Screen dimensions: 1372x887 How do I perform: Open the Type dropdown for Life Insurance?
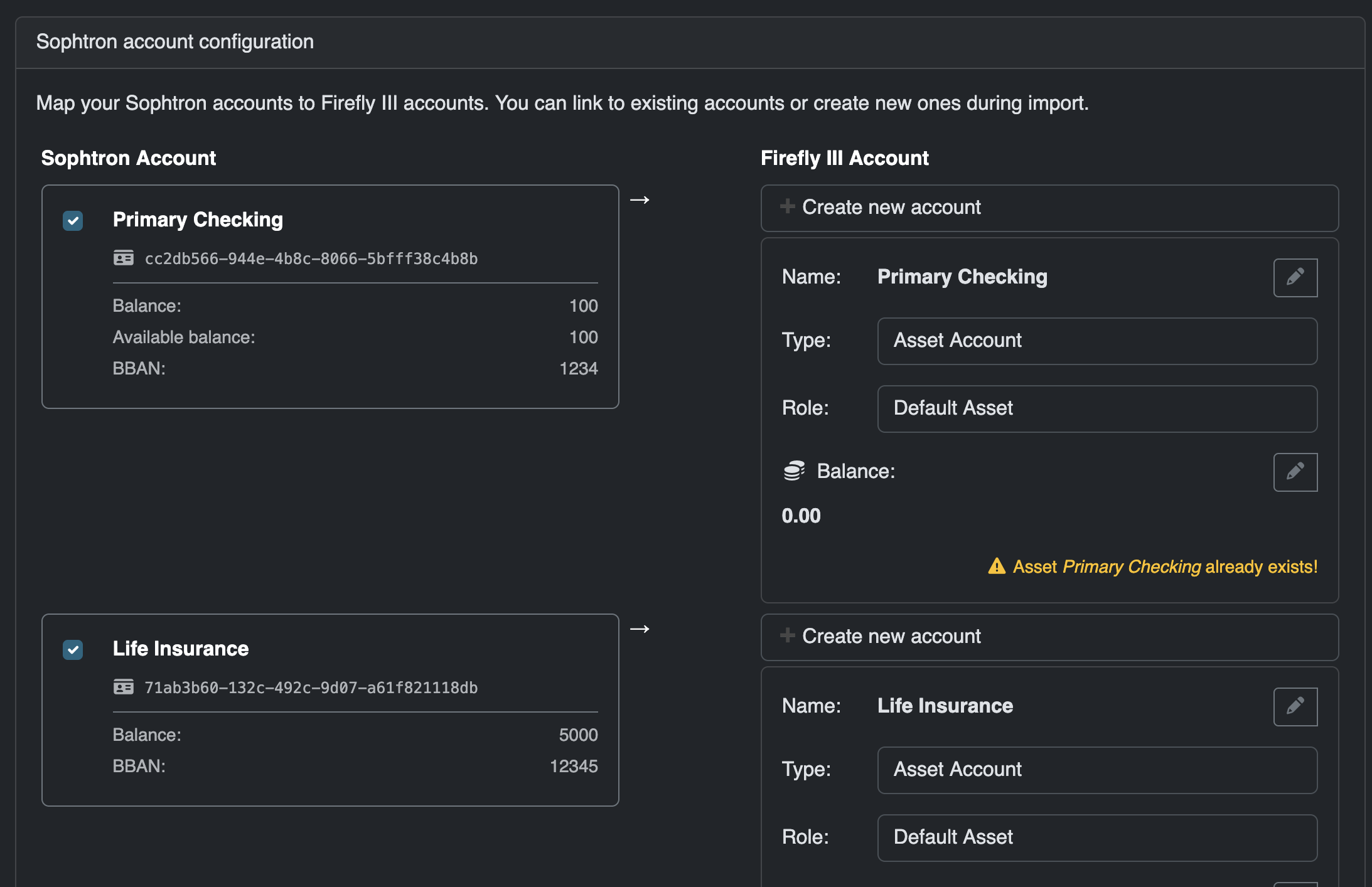(x=1096, y=770)
